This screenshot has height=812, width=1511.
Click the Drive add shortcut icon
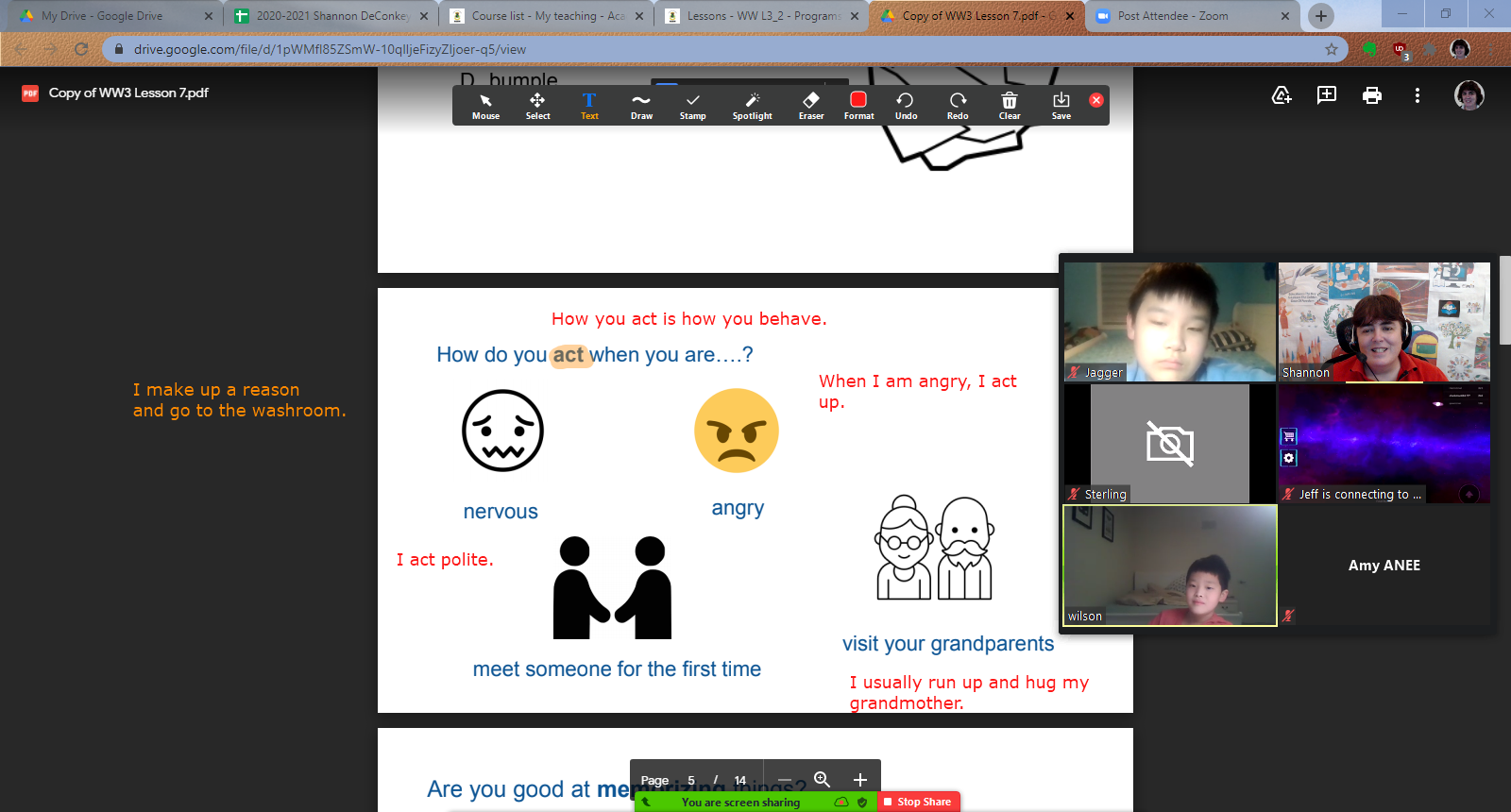coord(1282,94)
